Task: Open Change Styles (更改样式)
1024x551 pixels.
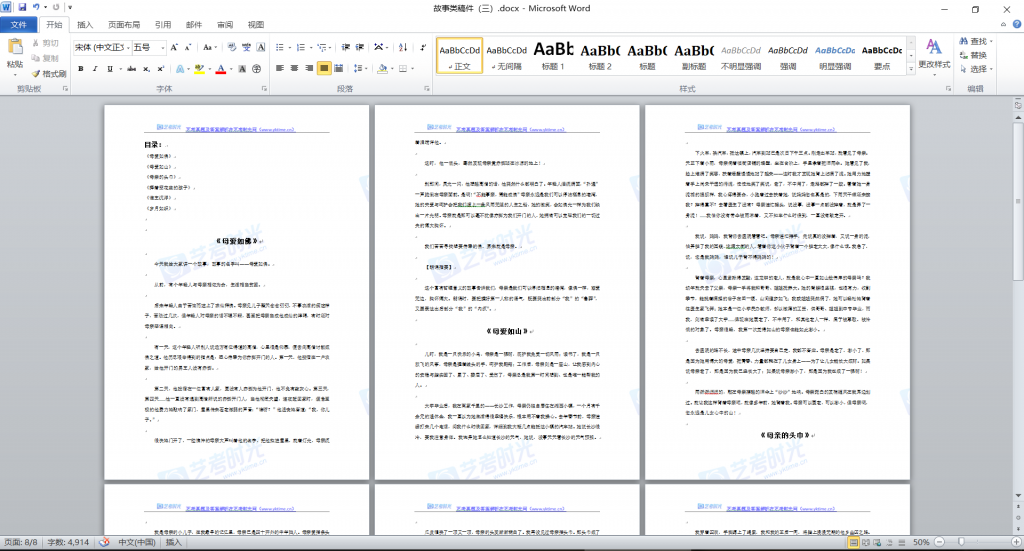Action: tap(934, 53)
